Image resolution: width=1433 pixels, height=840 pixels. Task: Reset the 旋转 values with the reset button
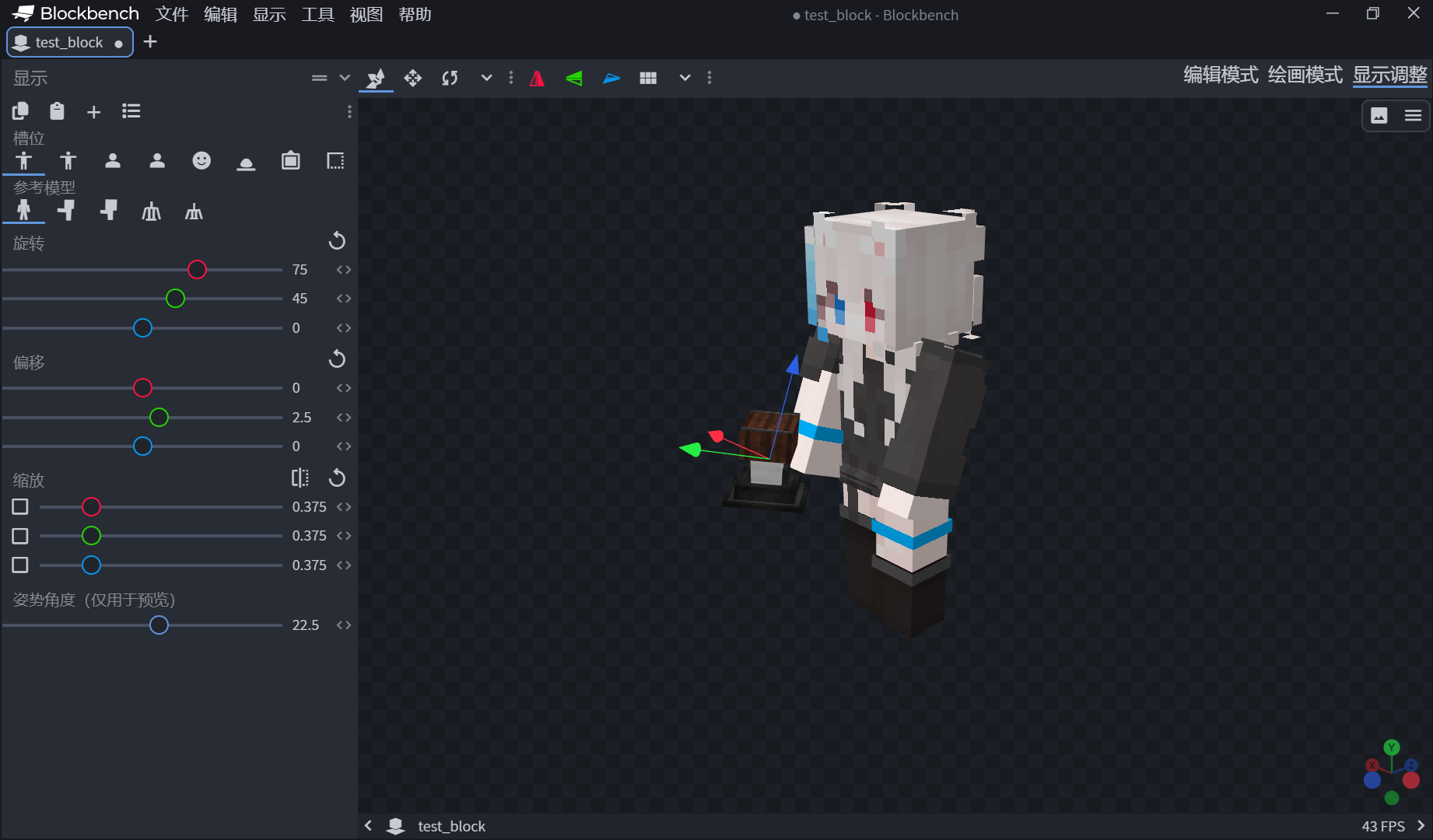(337, 240)
